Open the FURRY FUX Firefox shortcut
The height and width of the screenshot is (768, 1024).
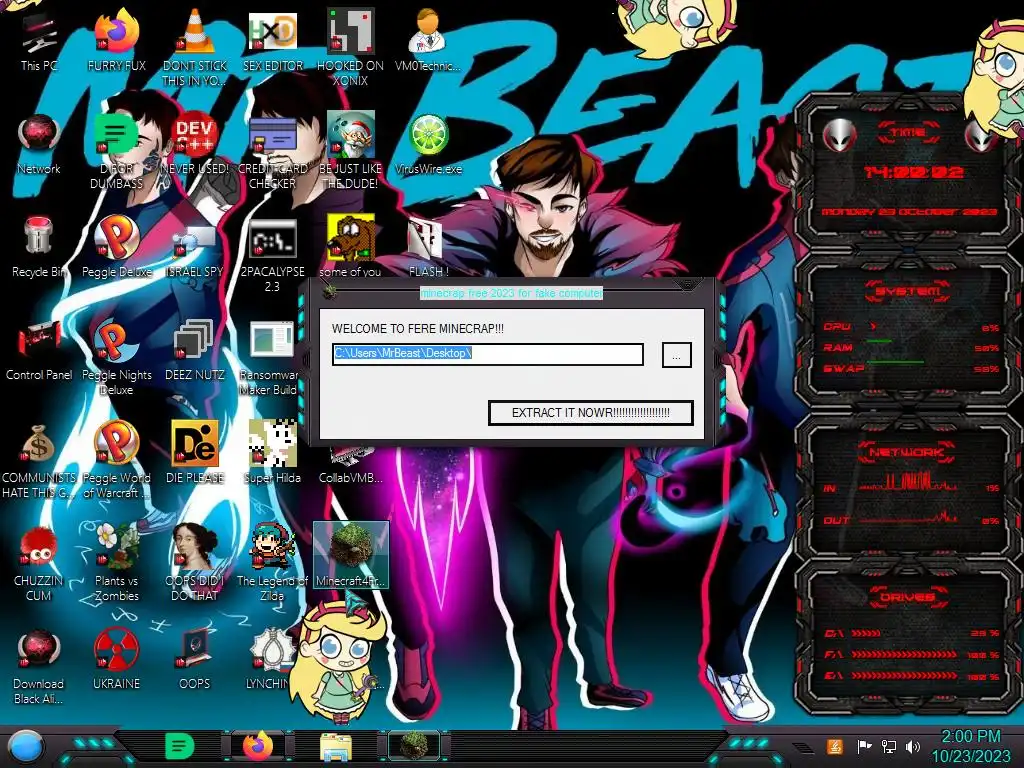point(116,40)
